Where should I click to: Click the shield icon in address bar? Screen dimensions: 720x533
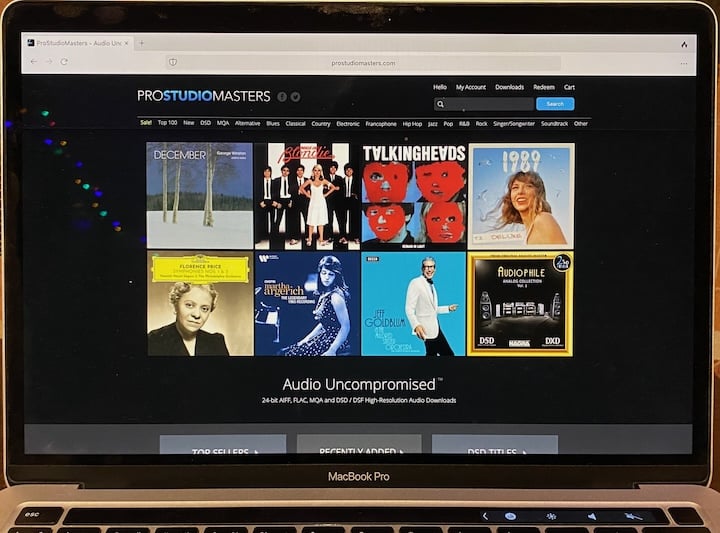point(173,62)
